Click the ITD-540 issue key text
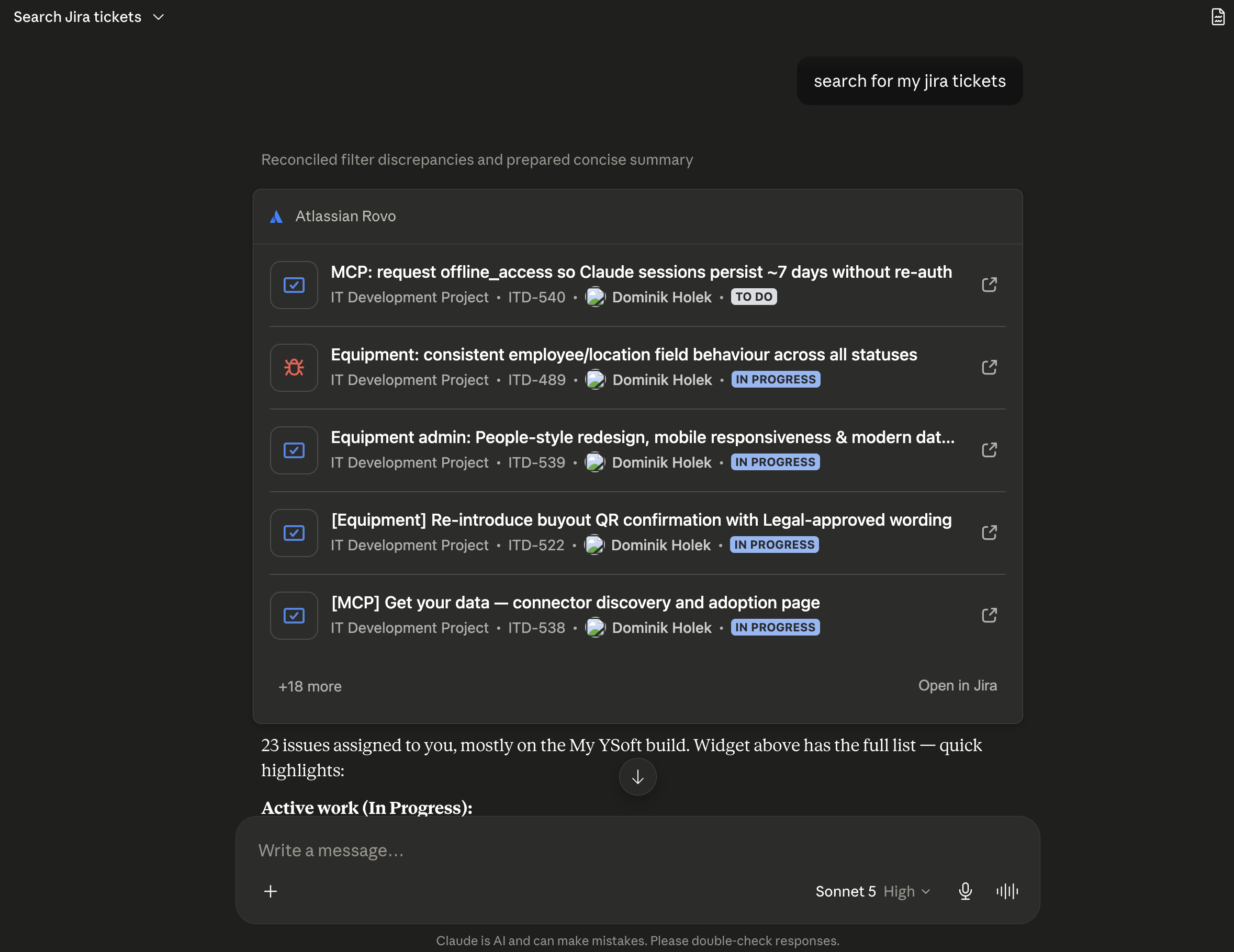 tap(536, 297)
